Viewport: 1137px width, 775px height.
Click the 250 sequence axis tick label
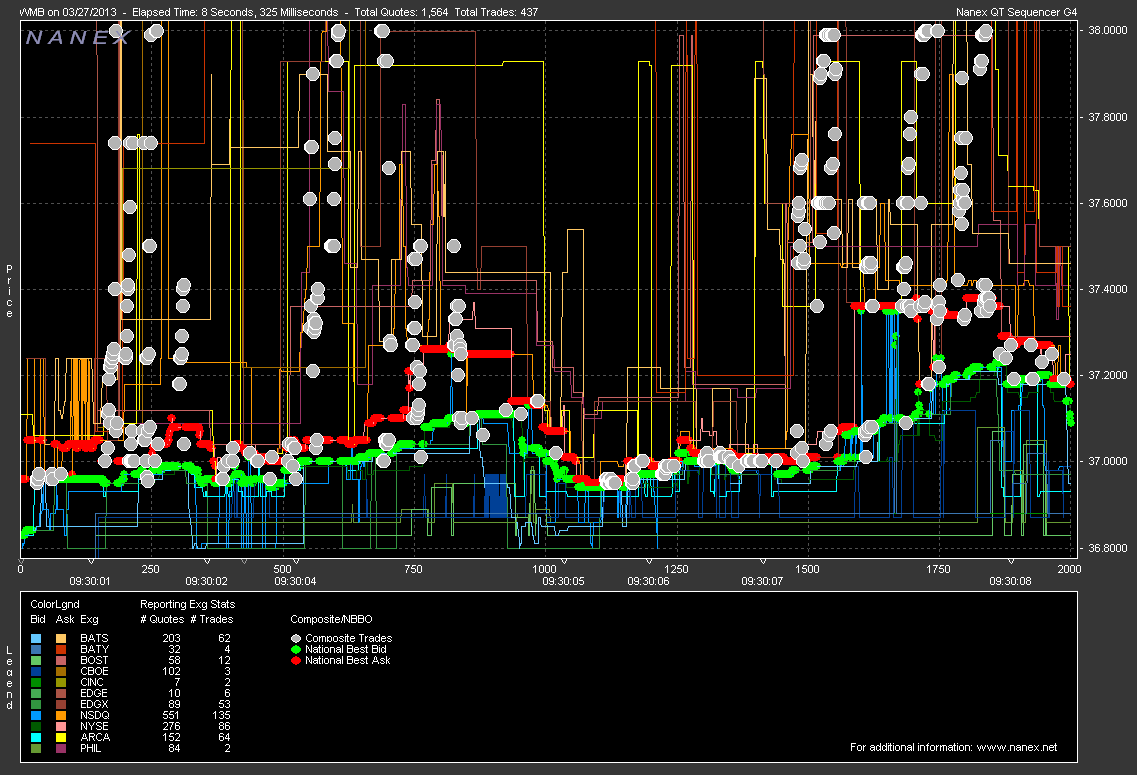(x=150, y=569)
